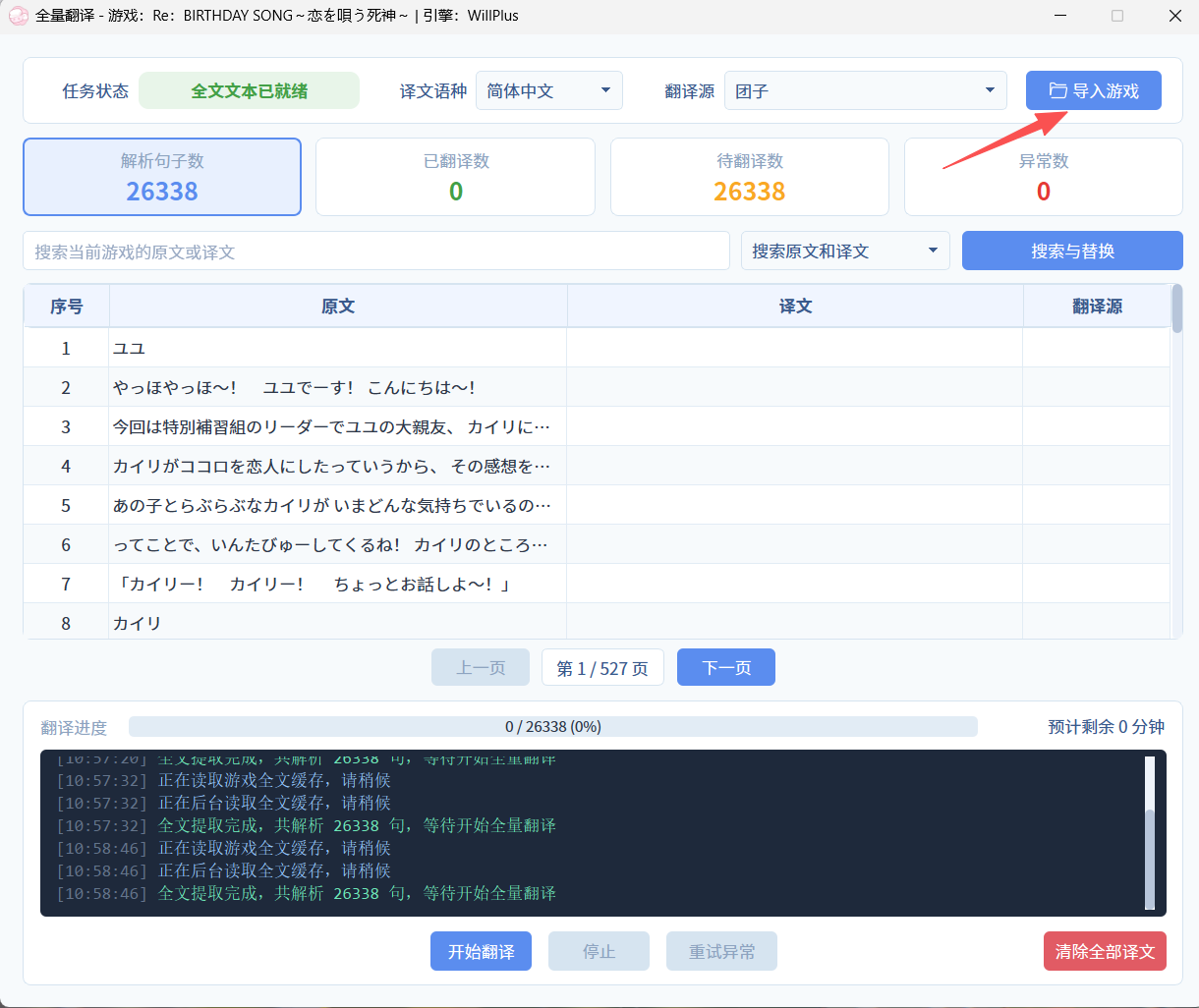Click the 下一页 next page button
This screenshot has width=1199, height=1008.
point(726,667)
